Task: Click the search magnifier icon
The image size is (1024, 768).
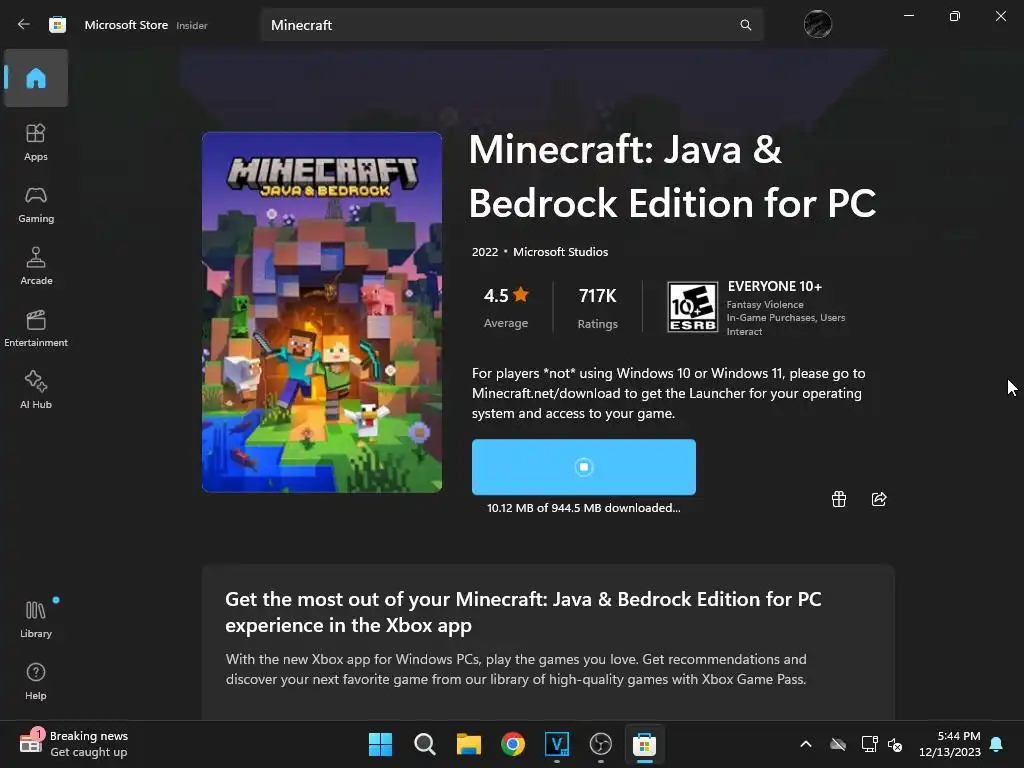Action: click(745, 25)
